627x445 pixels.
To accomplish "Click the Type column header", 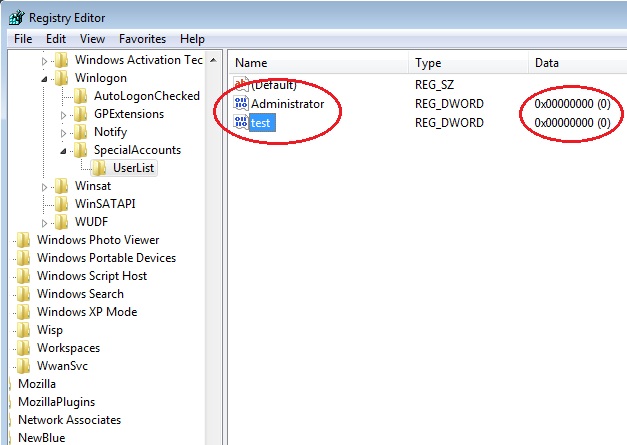I will click(x=469, y=63).
